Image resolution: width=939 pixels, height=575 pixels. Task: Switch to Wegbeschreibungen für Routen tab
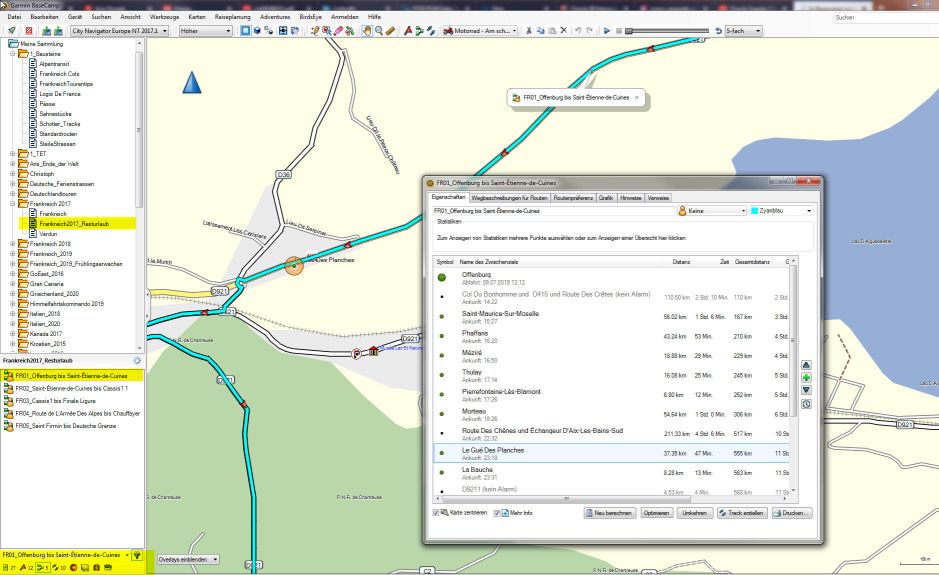[509, 198]
